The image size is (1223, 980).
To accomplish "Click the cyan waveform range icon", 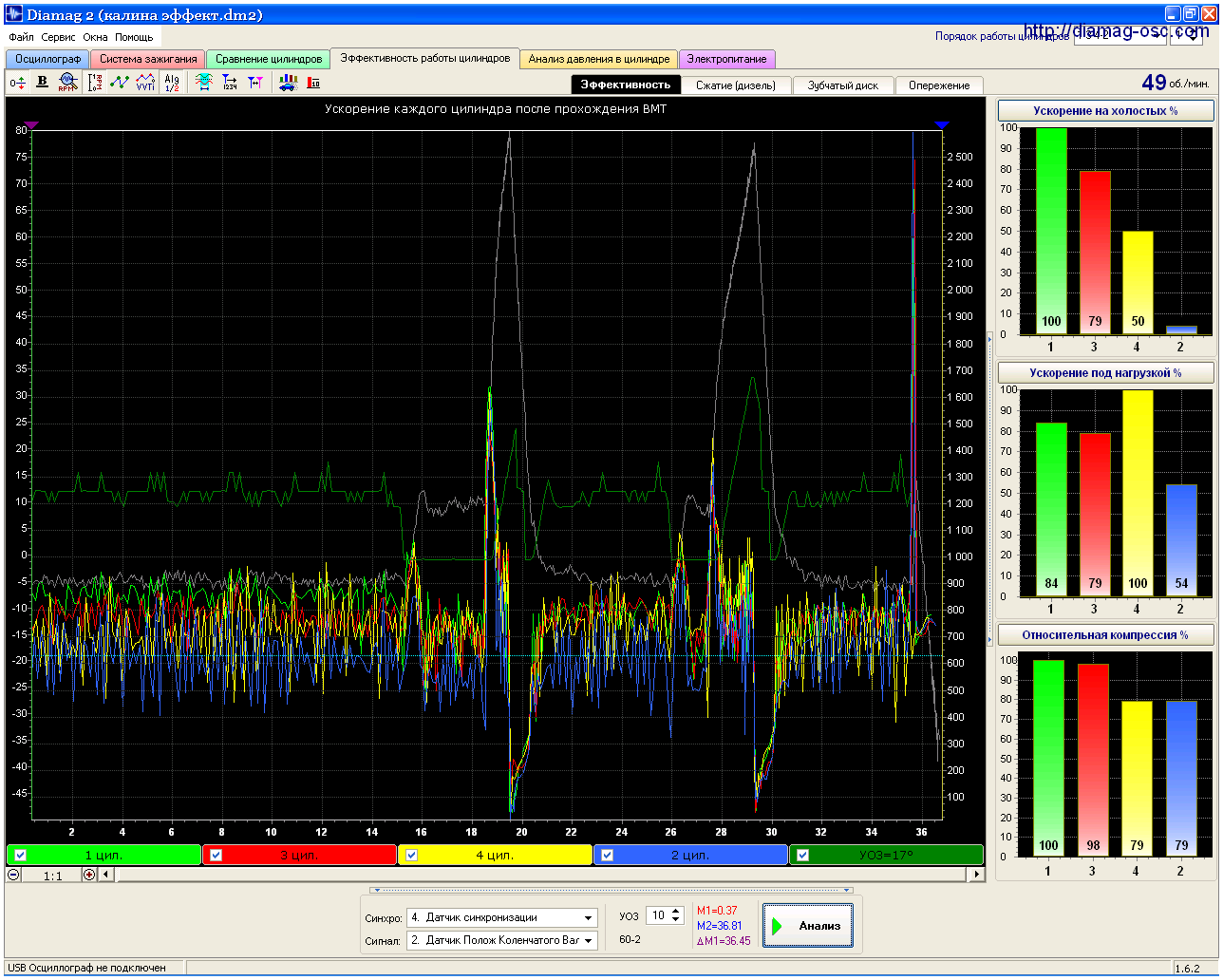I will pyautogui.click(x=204, y=83).
